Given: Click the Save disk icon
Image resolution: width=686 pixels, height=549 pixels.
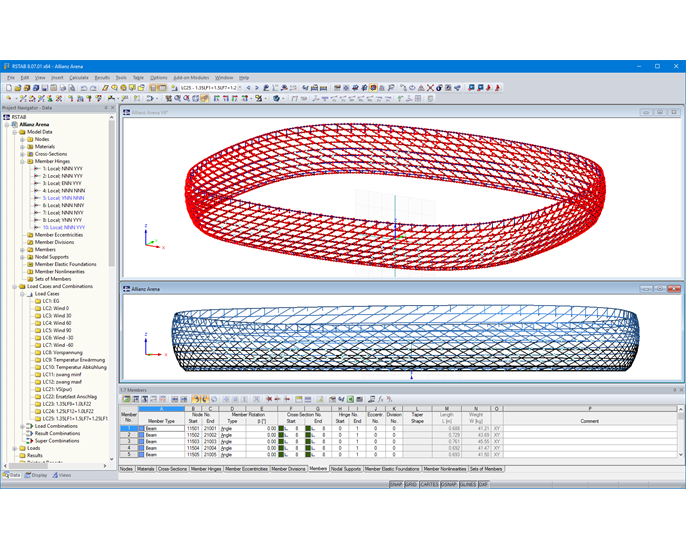Looking at the screenshot, I should coord(45,88).
